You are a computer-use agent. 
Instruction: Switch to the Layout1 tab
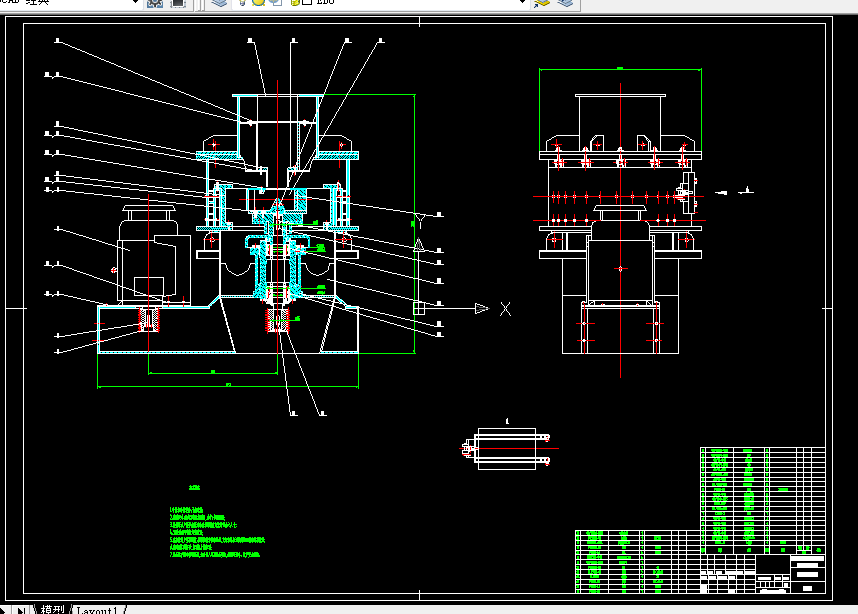pos(97,610)
